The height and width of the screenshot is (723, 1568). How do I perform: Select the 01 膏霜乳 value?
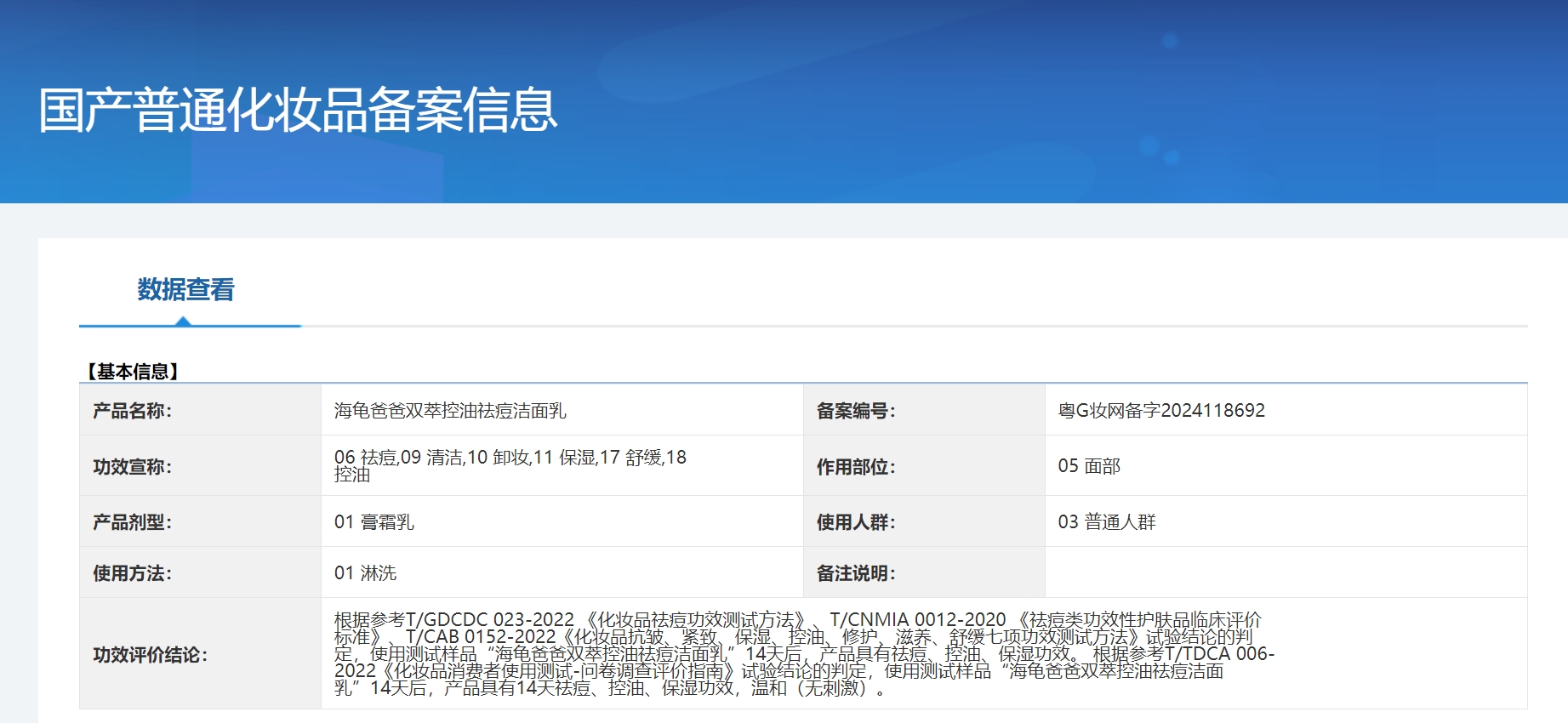(373, 522)
